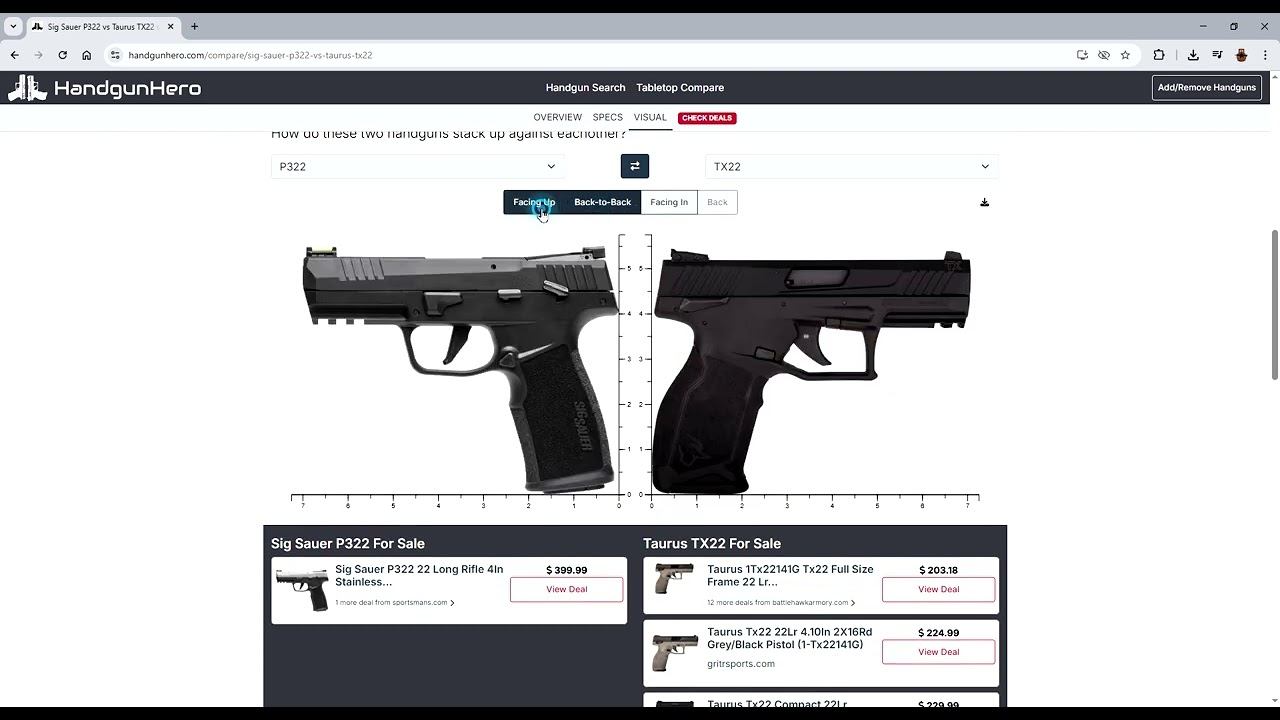Image resolution: width=1280 pixels, height=720 pixels.
Task: Open Tabletop Compare menu item
Action: (x=680, y=88)
